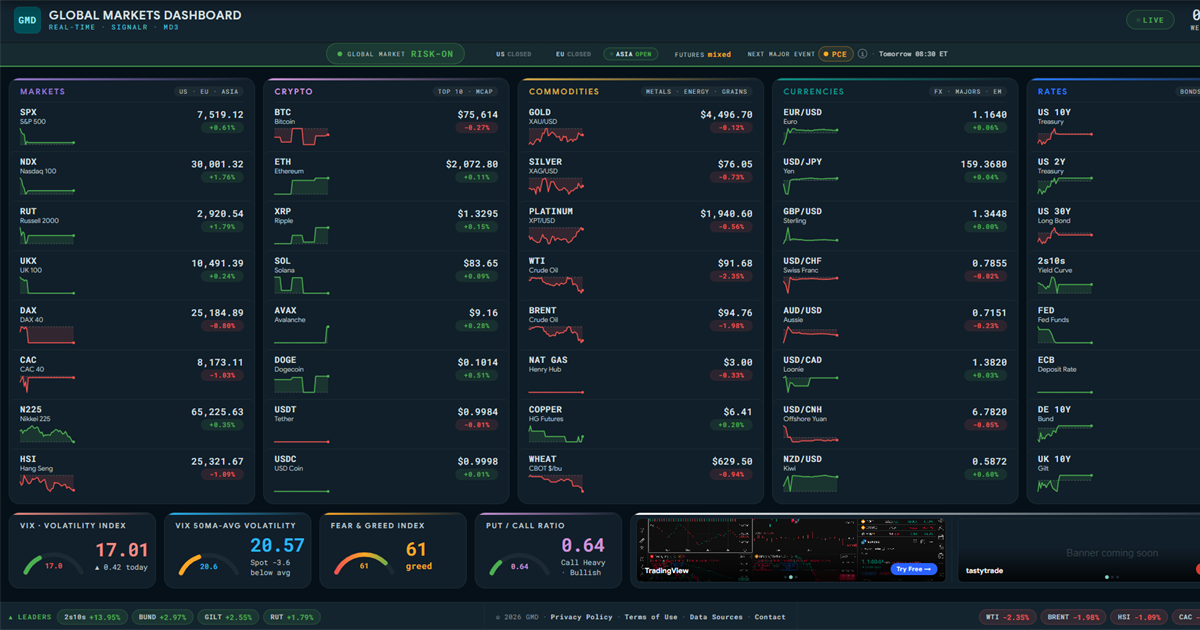Click the FX · Majors · EM chip
The width and height of the screenshot is (1200, 630).
(x=968, y=91)
